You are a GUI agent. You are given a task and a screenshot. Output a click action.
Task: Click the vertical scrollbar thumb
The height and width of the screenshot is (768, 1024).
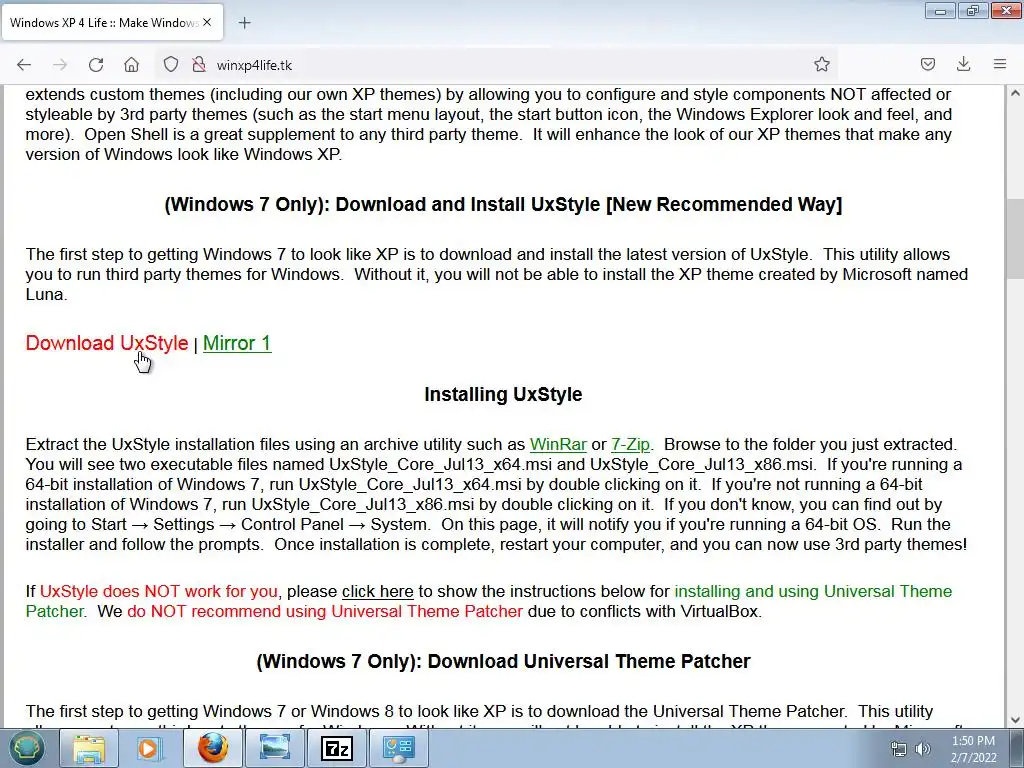coord(1015,238)
